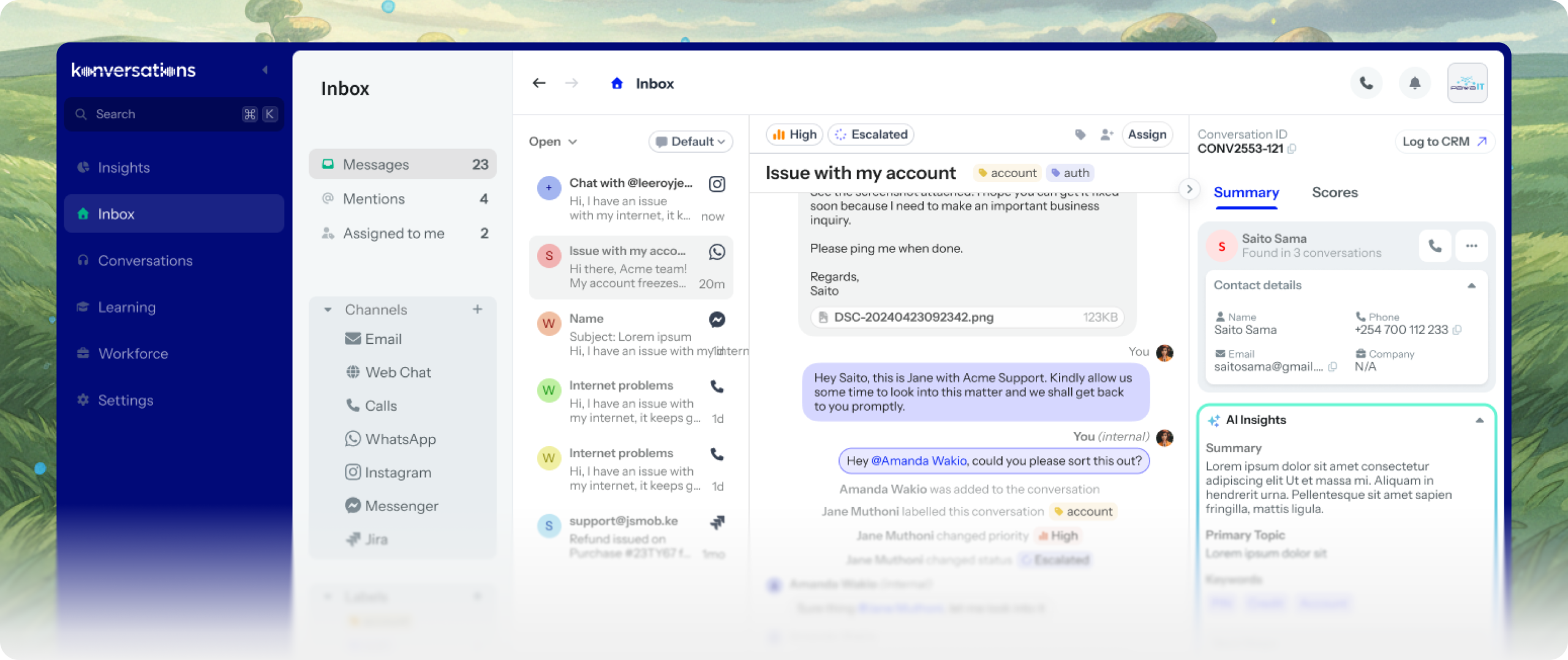The width and height of the screenshot is (1568, 660).
Task: Call Saito Sama using contact phone icon
Action: coord(1434,246)
